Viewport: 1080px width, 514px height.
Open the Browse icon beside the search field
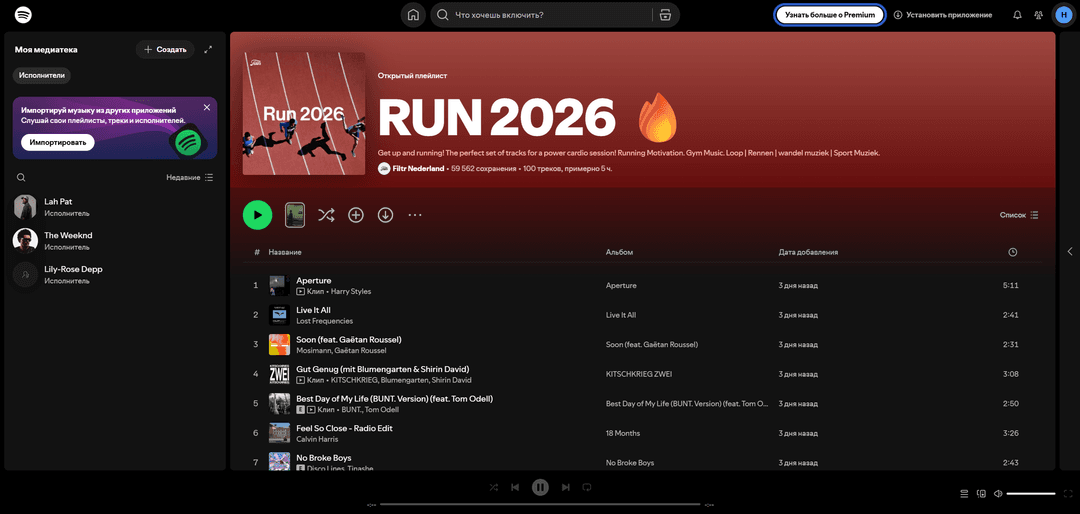pos(665,14)
